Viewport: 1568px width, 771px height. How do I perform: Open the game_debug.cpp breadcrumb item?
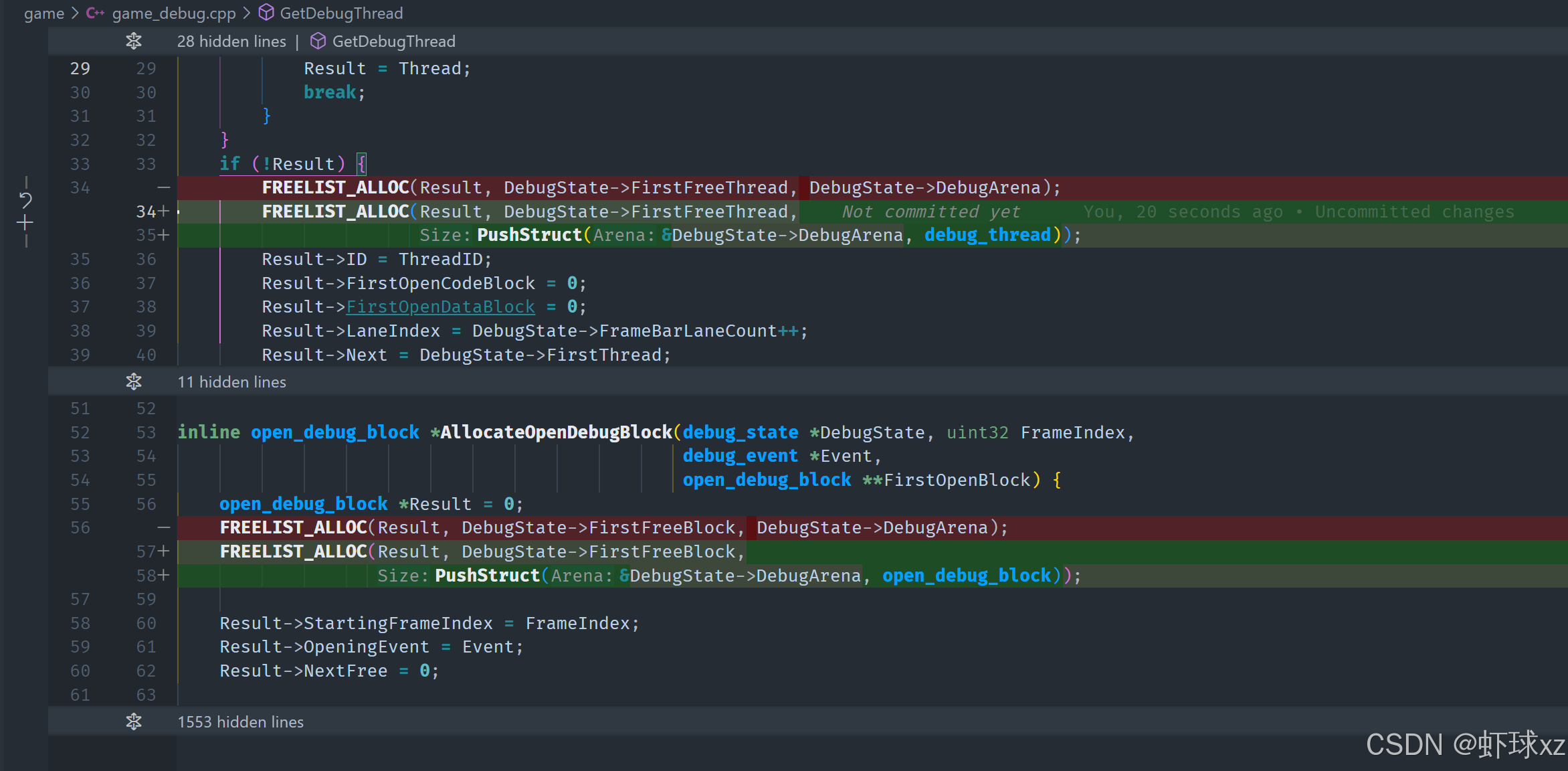[x=173, y=13]
